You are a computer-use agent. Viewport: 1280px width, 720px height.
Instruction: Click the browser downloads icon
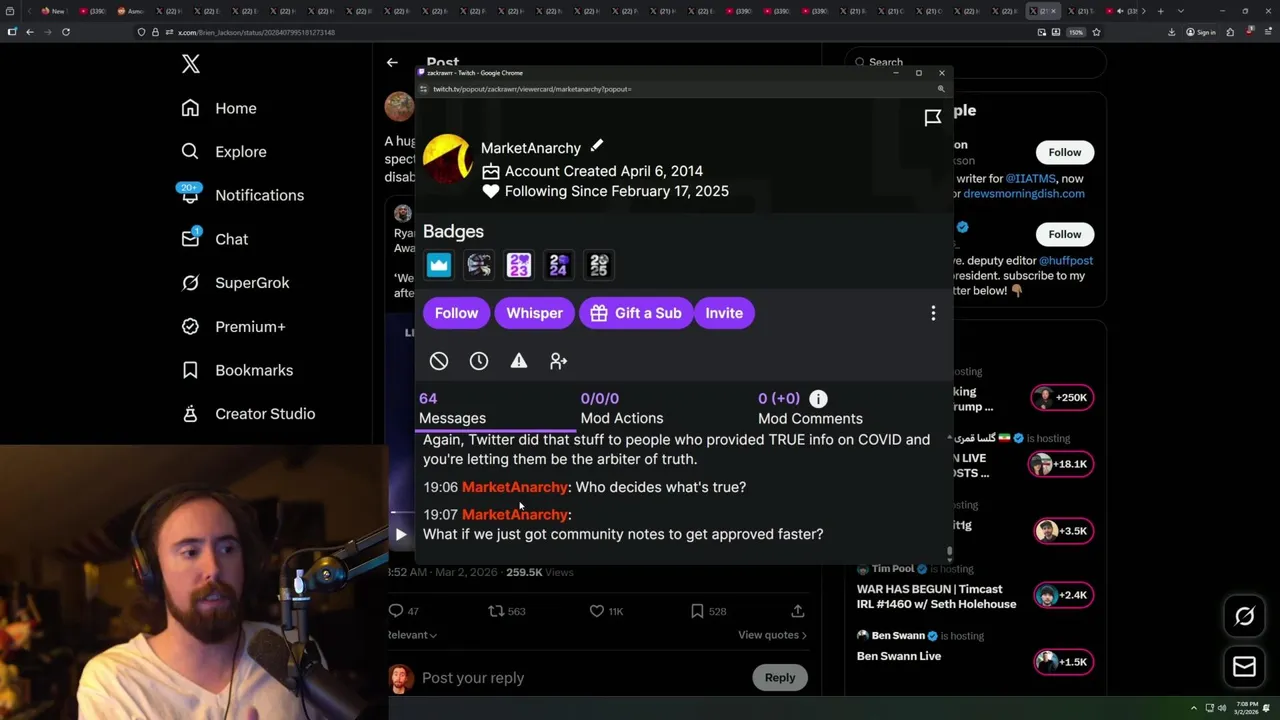(1171, 32)
